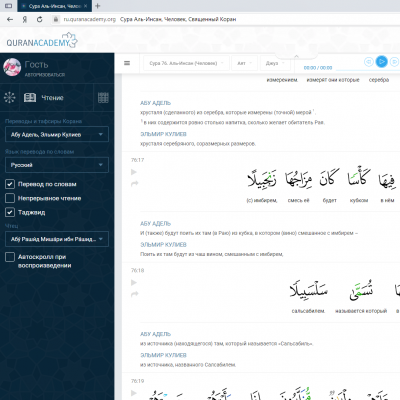Open the Сура 76 surah selector
Screen dimensions: 400x400
[x=186, y=63]
